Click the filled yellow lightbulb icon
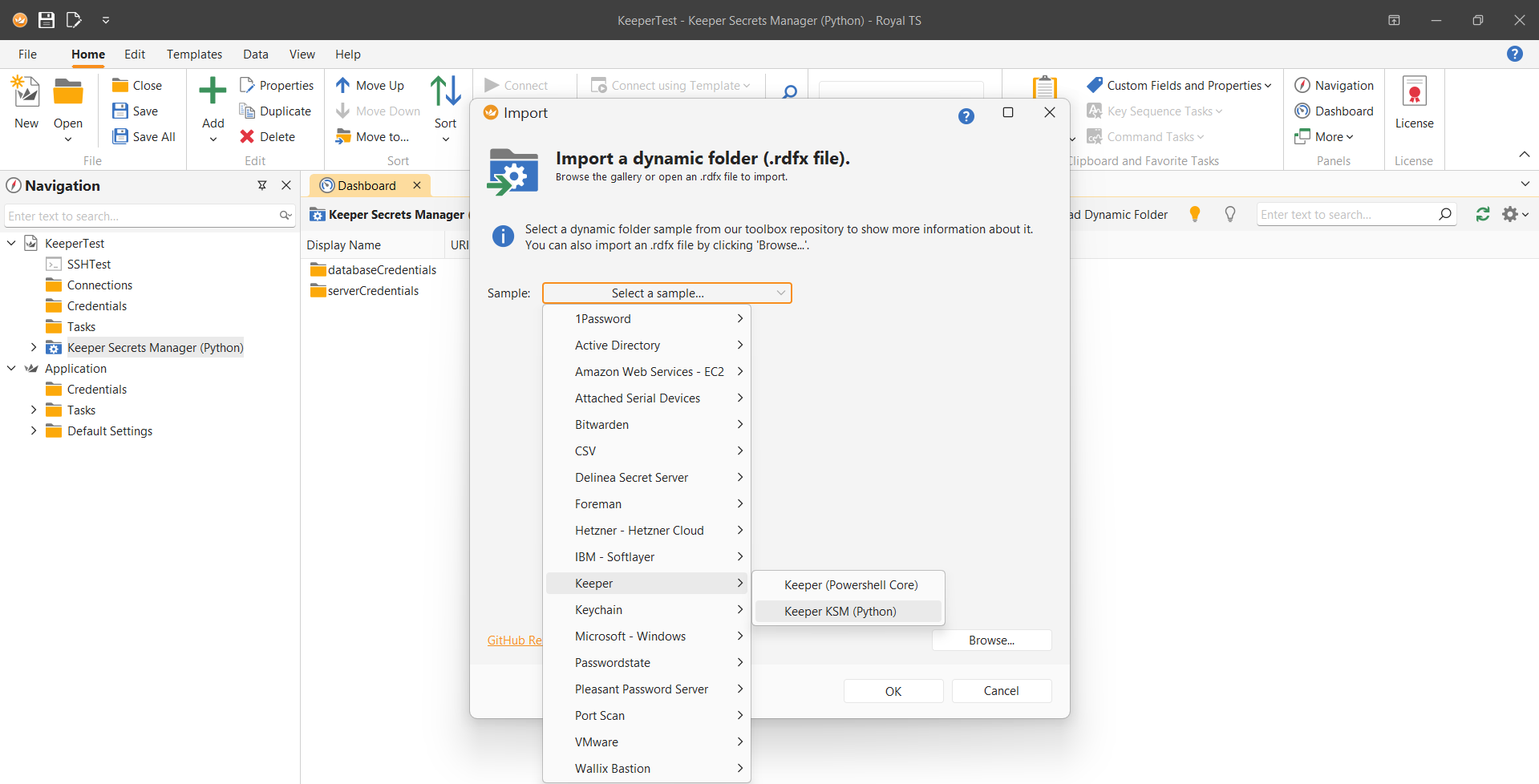 pyautogui.click(x=1194, y=214)
